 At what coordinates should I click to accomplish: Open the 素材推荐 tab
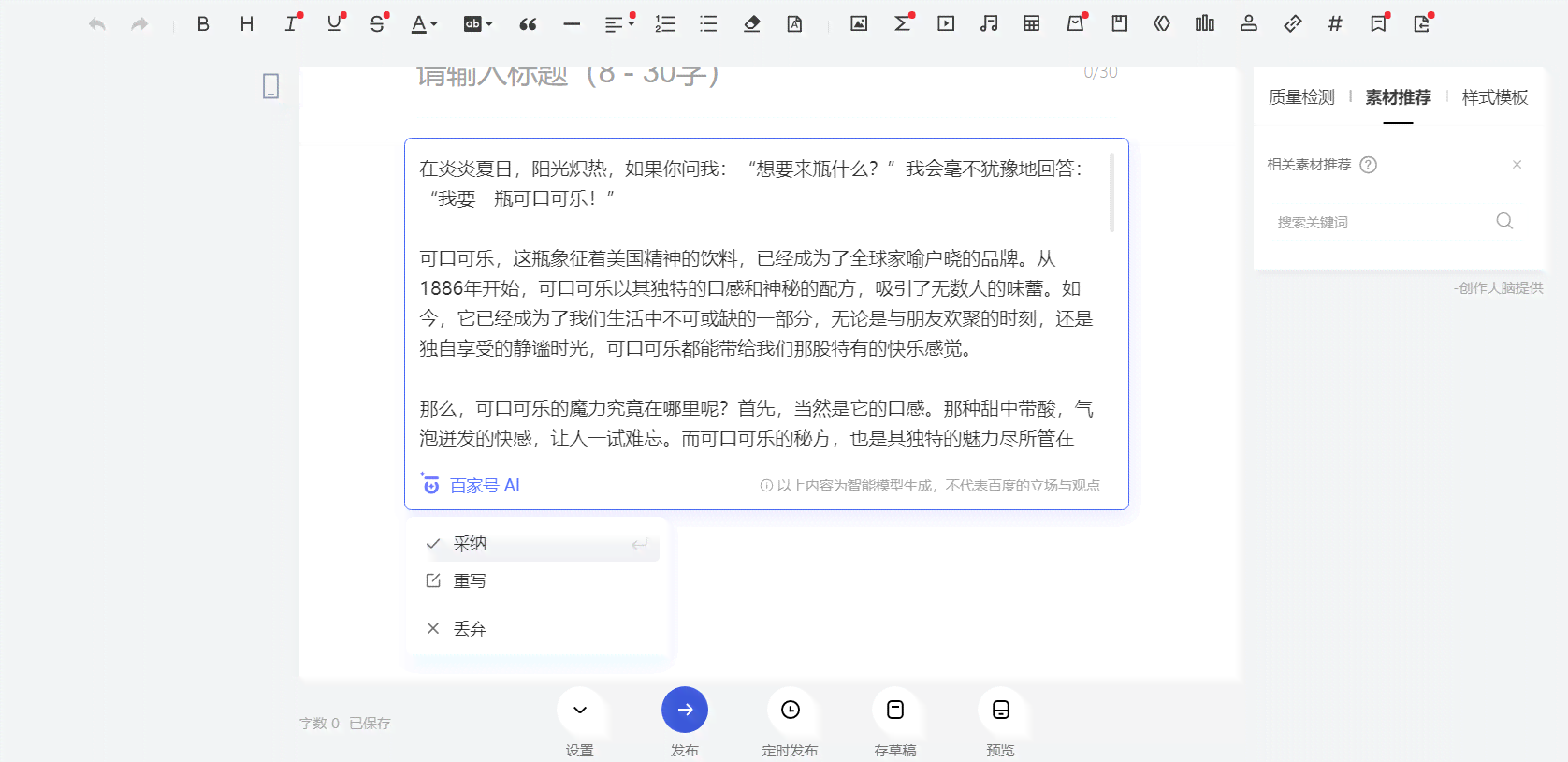pos(1398,97)
